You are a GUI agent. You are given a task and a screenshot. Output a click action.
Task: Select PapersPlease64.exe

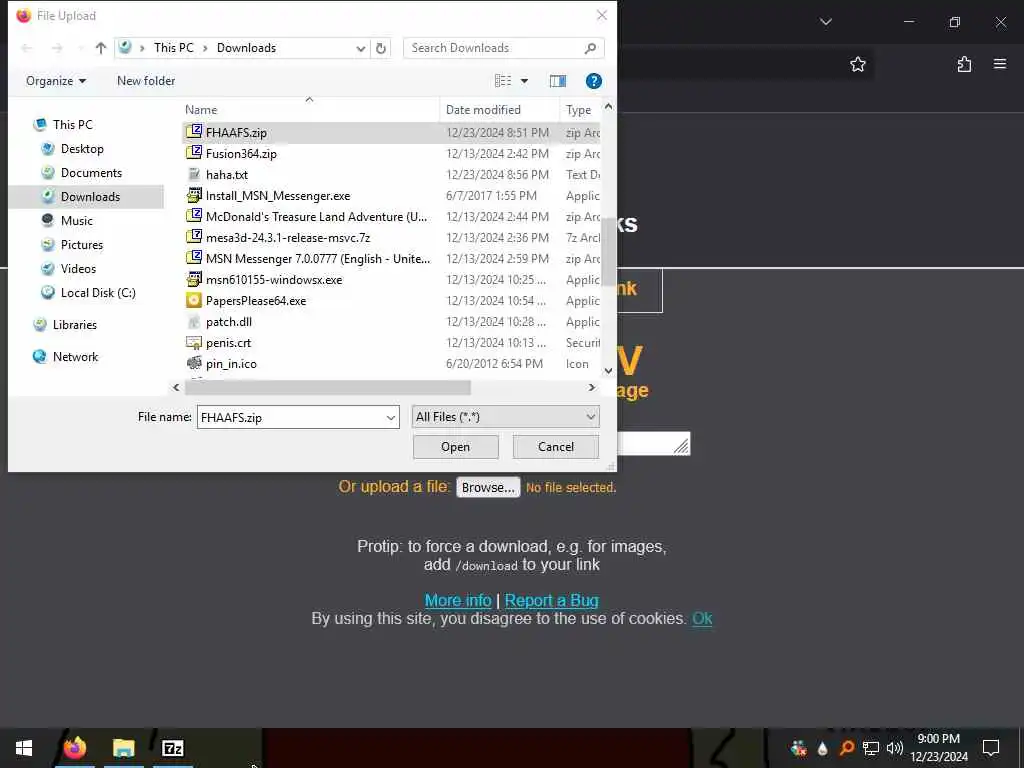(x=391, y=300)
